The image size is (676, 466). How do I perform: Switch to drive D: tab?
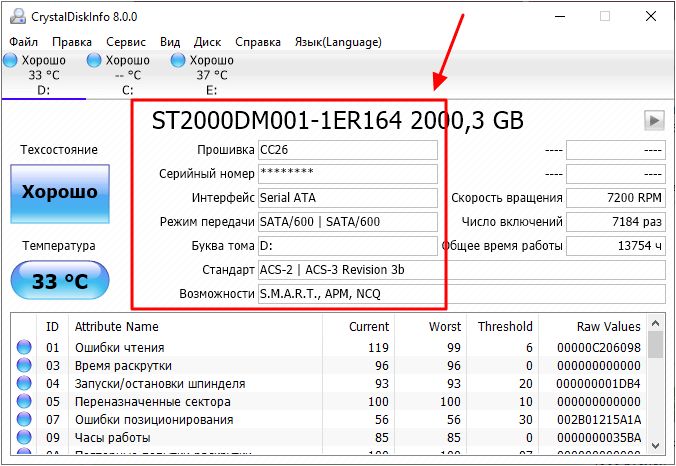point(44,75)
